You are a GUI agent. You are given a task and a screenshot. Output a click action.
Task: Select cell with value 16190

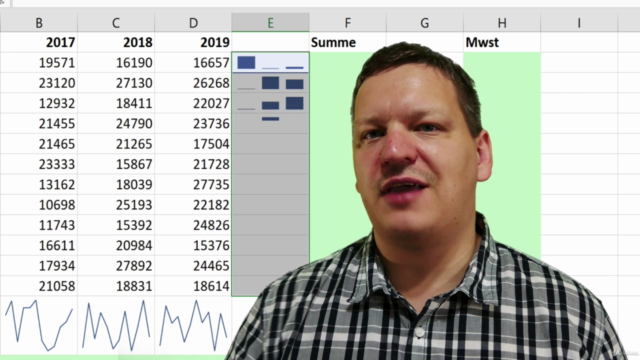click(x=116, y=63)
